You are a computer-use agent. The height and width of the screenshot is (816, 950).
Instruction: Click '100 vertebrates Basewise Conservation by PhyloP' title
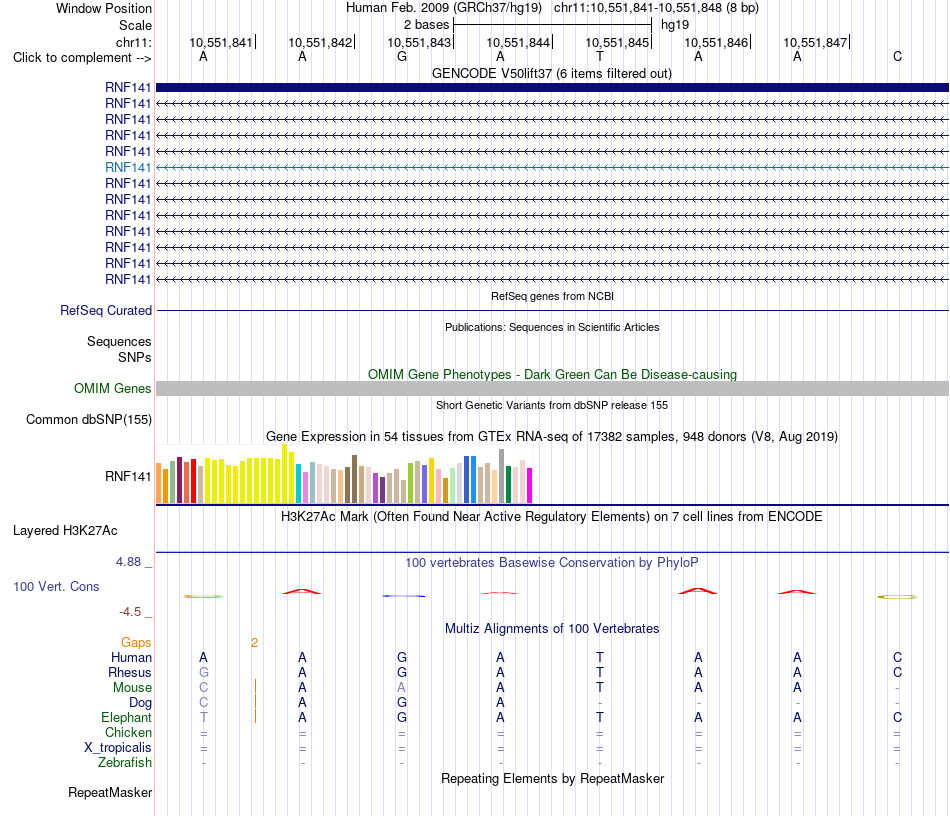pyautogui.click(x=552, y=563)
